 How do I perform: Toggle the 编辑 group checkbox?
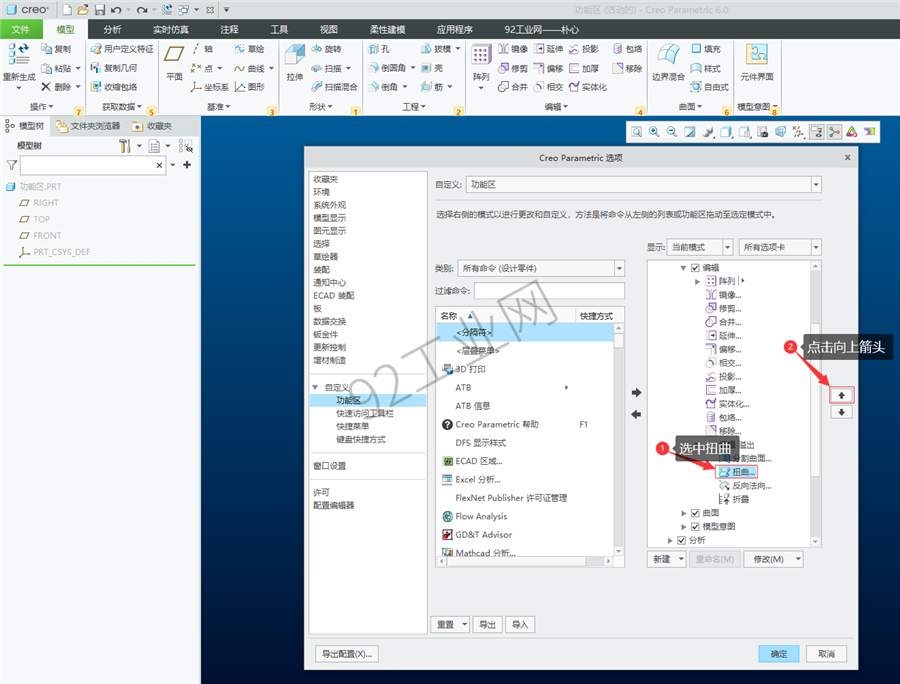(x=695, y=267)
